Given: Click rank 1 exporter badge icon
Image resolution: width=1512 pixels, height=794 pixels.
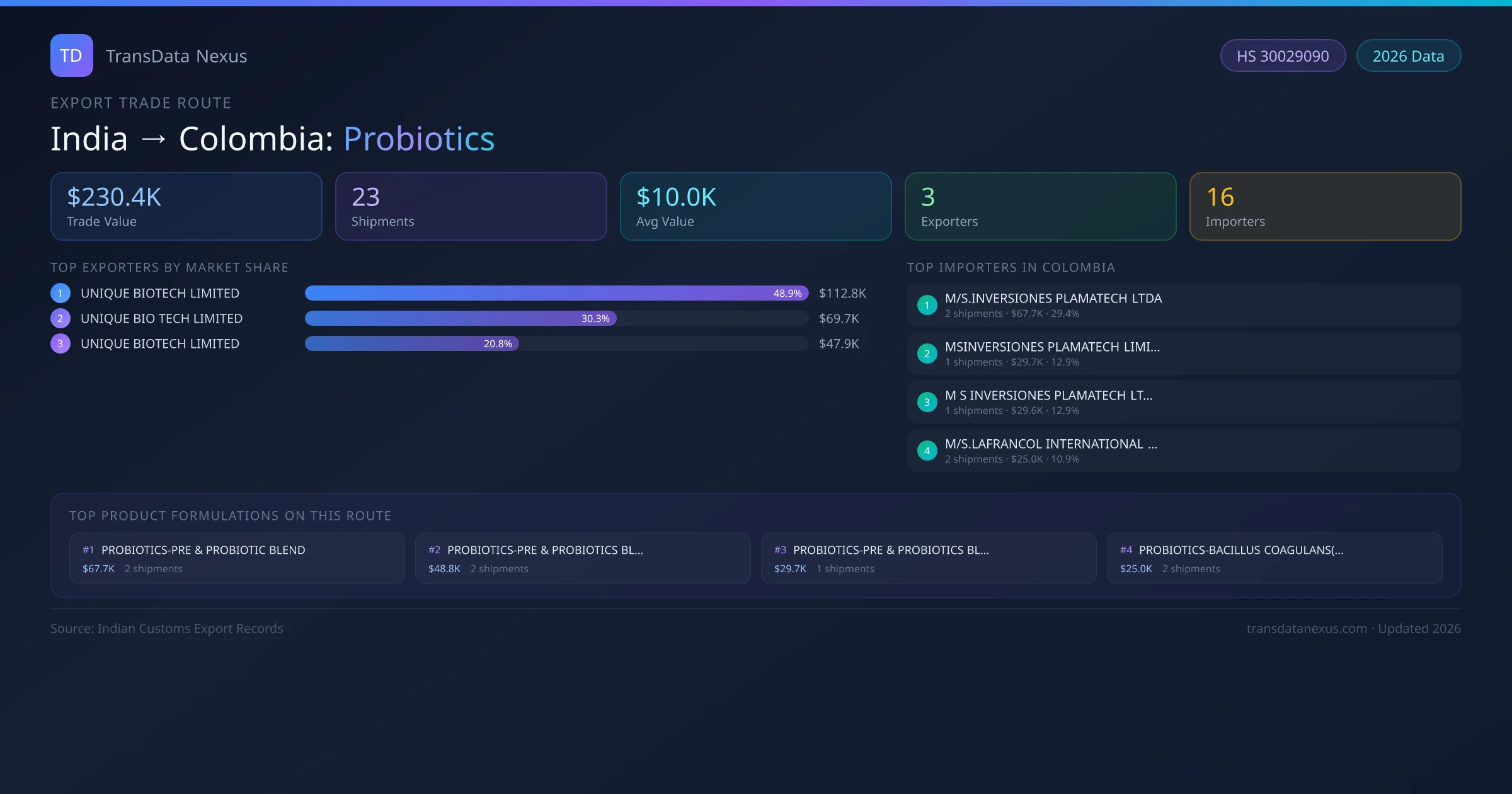Looking at the screenshot, I should 60,293.
